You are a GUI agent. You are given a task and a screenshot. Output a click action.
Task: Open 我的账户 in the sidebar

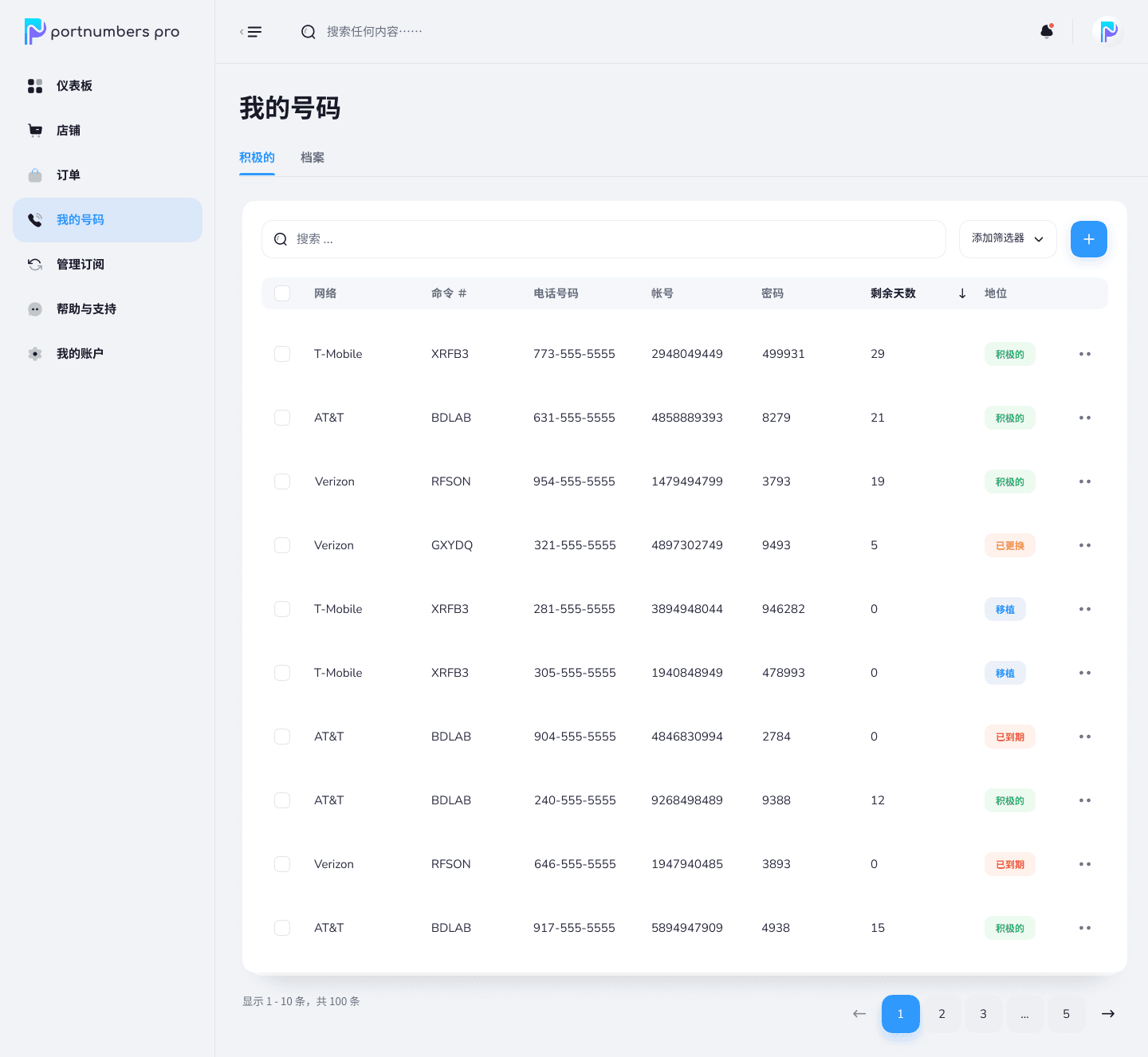coord(108,354)
